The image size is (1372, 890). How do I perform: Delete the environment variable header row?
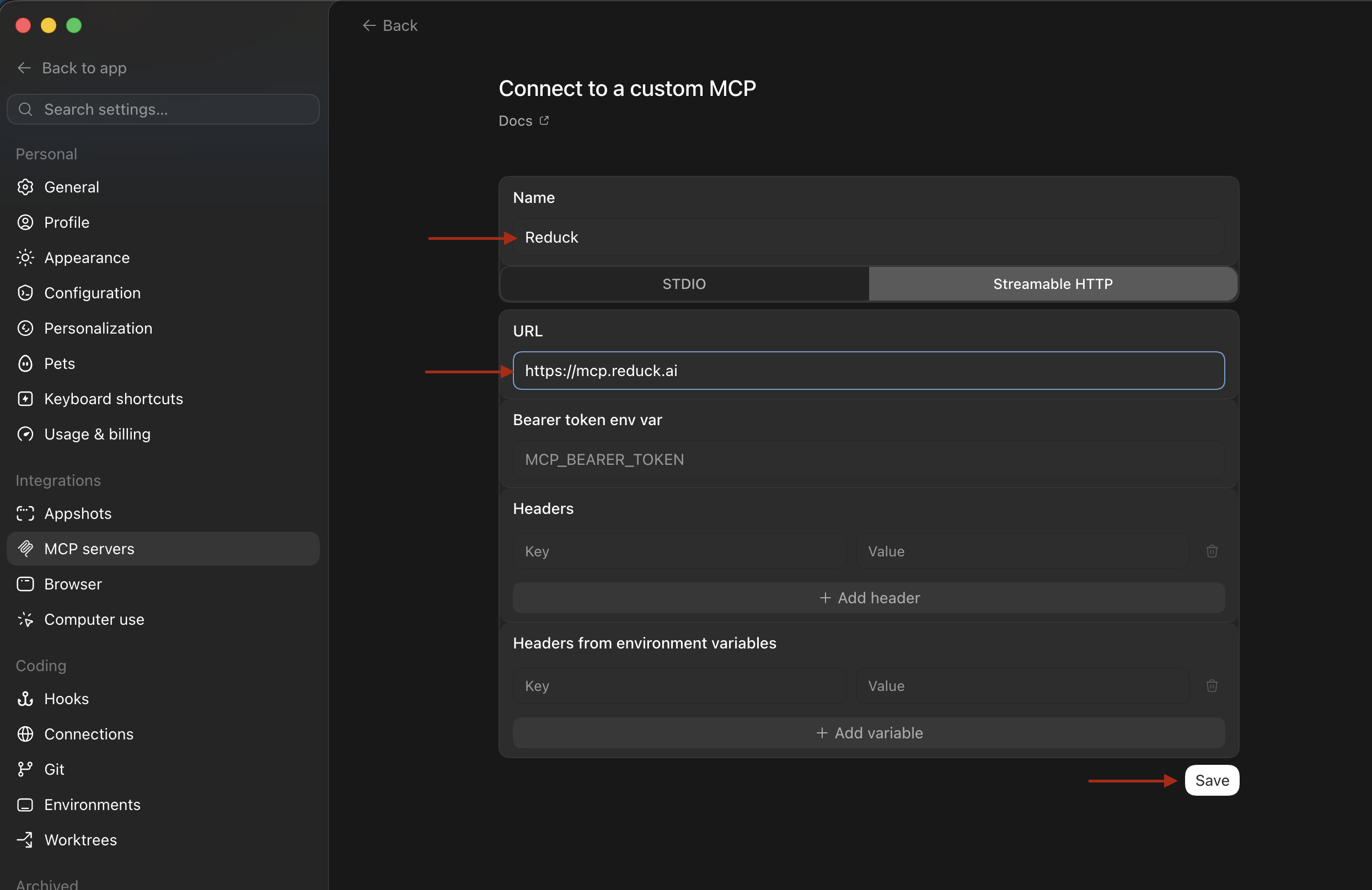pos(1212,686)
